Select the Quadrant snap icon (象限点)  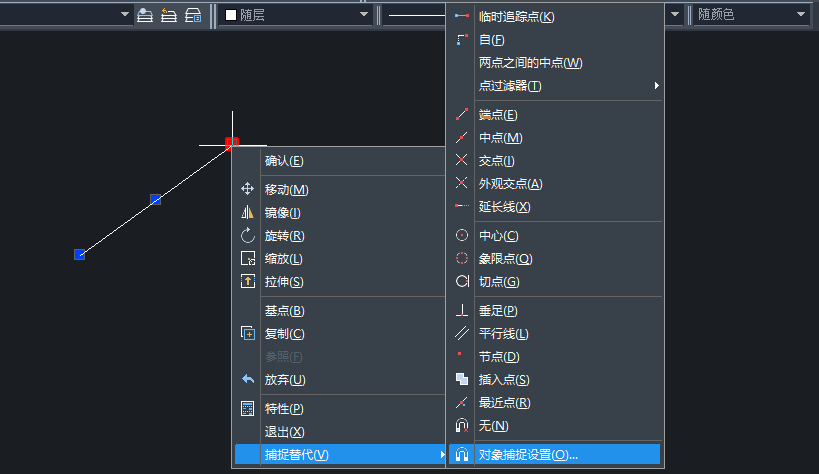tap(461, 258)
